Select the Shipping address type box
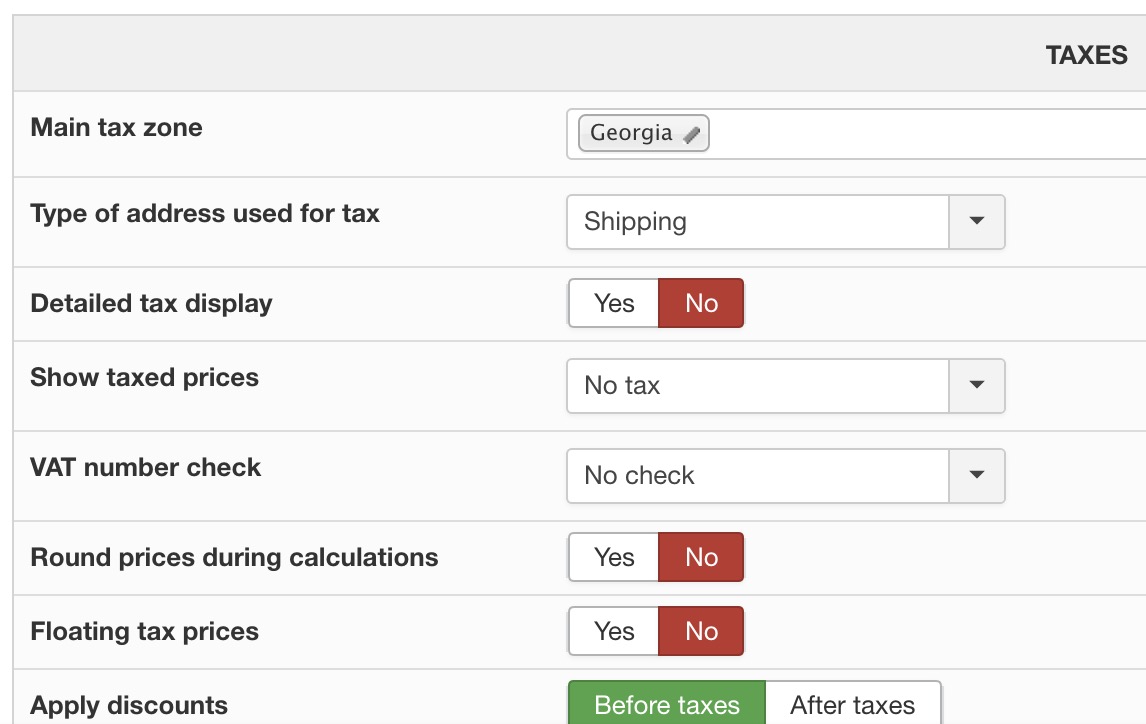Image resolution: width=1146 pixels, height=724 pixels. pos(757,221)
